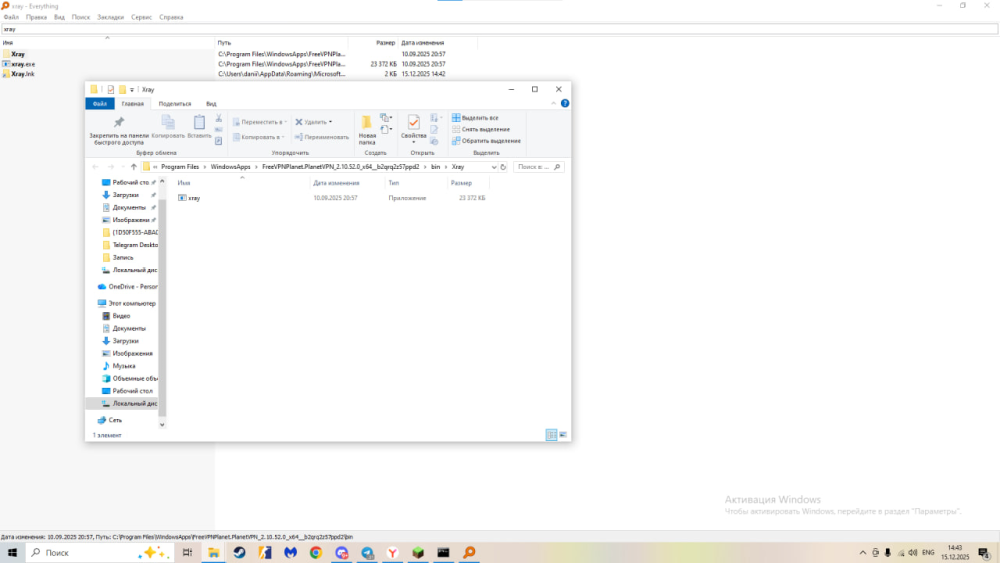Open Поиск menu in Everything
The height and width of the screenshot is (563, 1000).
pos(80,17)
